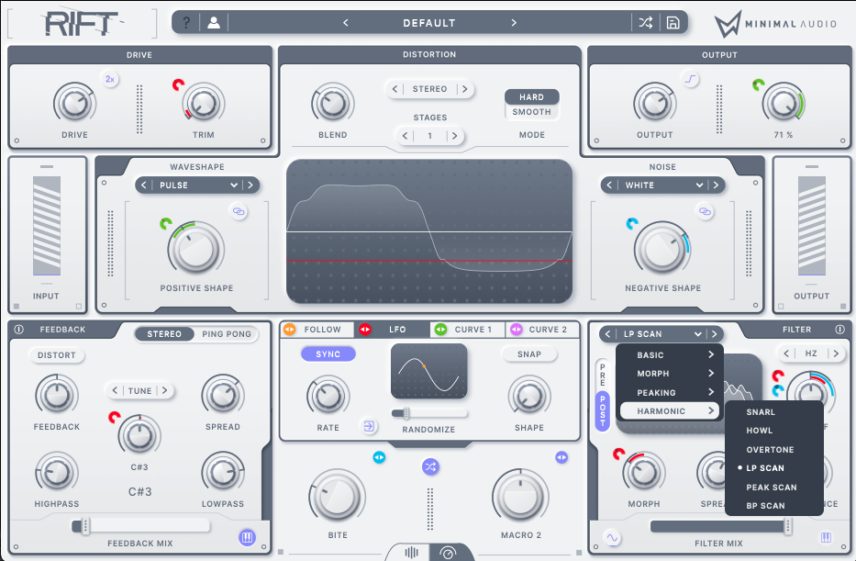The image size is (856, 561).
Task: Expand the Basic filter submenu
Action: [x=669, y=355]
